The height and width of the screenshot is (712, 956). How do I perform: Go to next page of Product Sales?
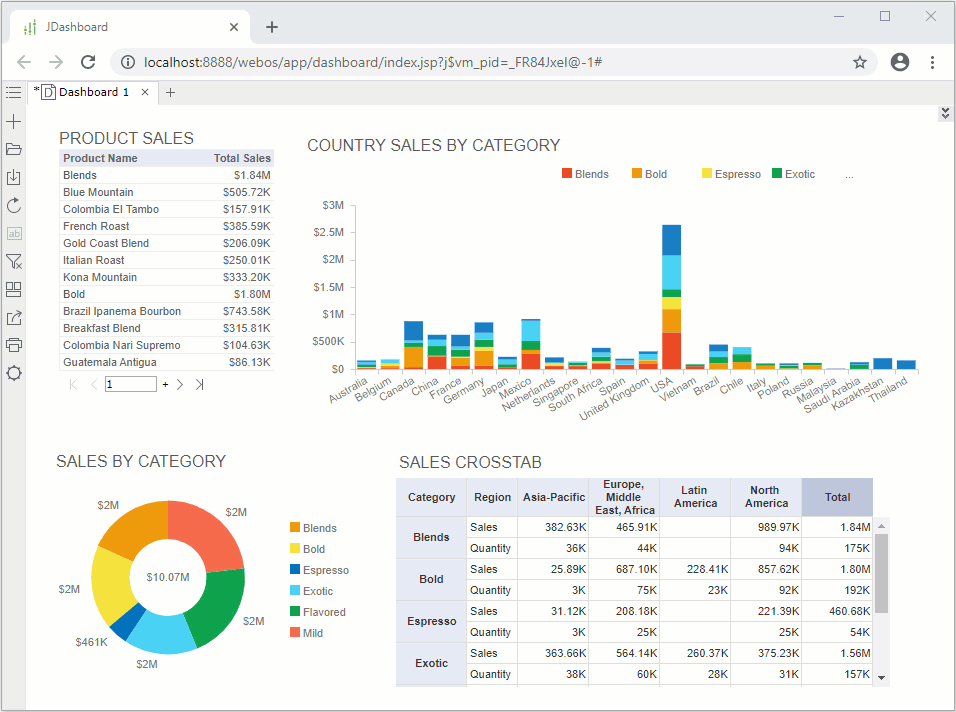tap(180, 384)
